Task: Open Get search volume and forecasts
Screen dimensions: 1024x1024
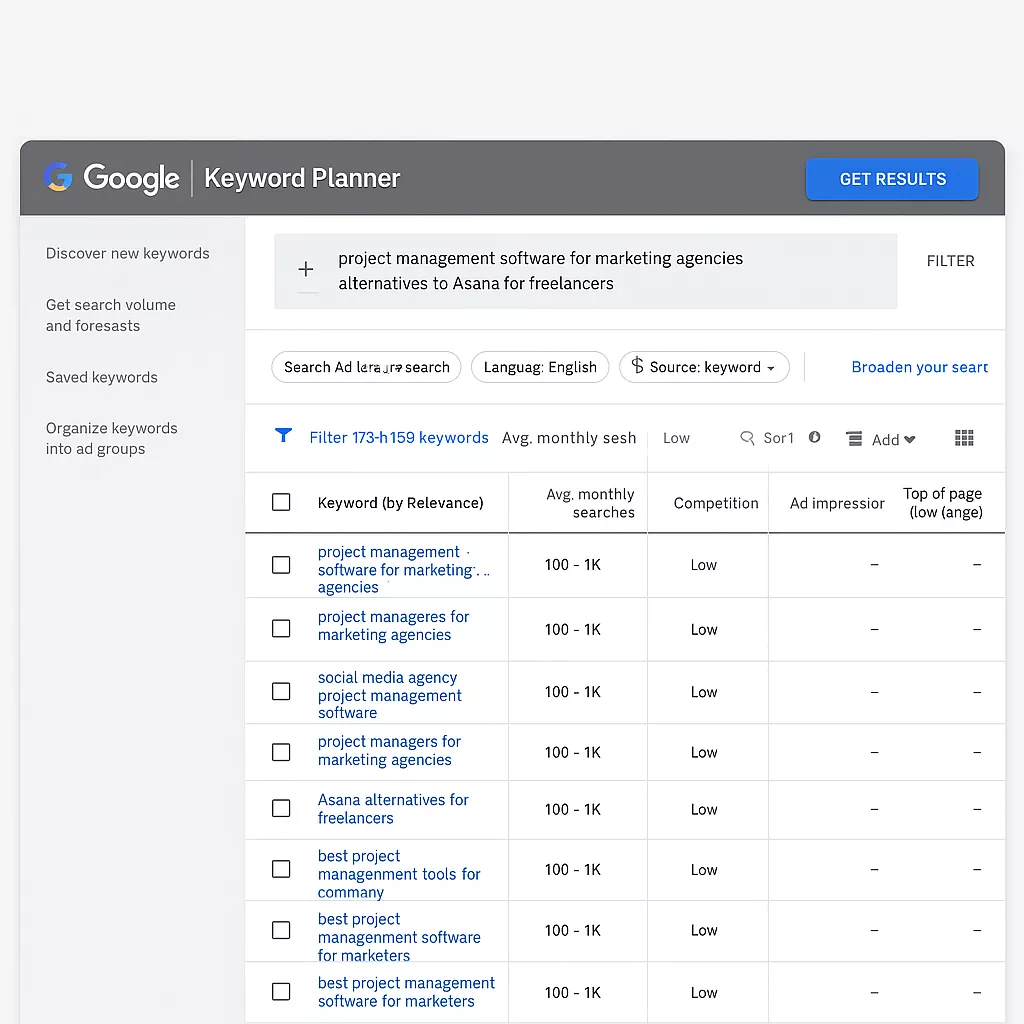Action: tap(111, 315)
